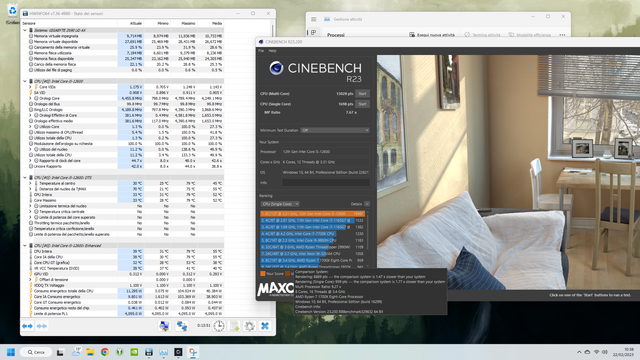Viewport: 640px width, 360px height.
Task: Expand Core VIDs sensor row
Action: pyautogui.click(x=30, y=87)
